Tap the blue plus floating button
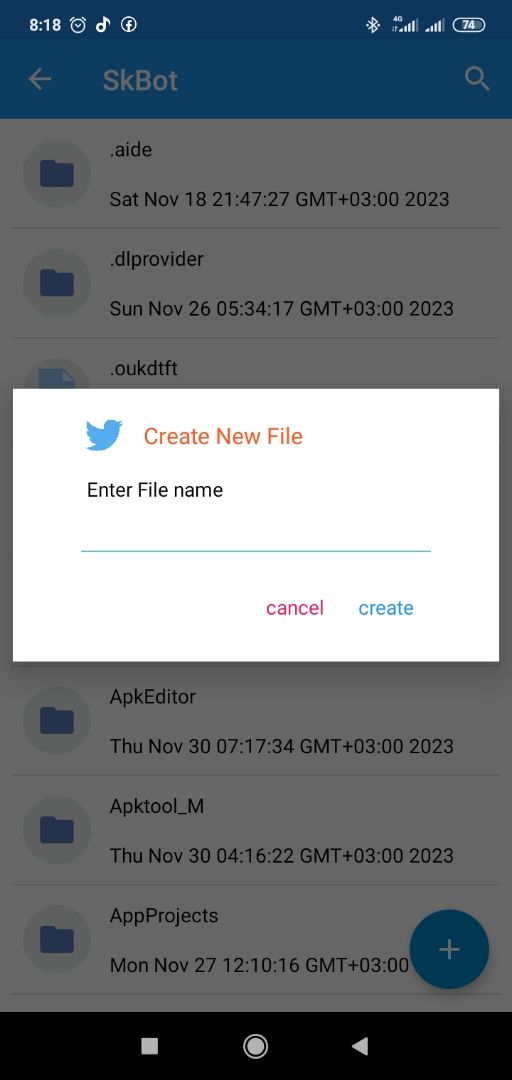512x1080 pixels. coord(449,949)
